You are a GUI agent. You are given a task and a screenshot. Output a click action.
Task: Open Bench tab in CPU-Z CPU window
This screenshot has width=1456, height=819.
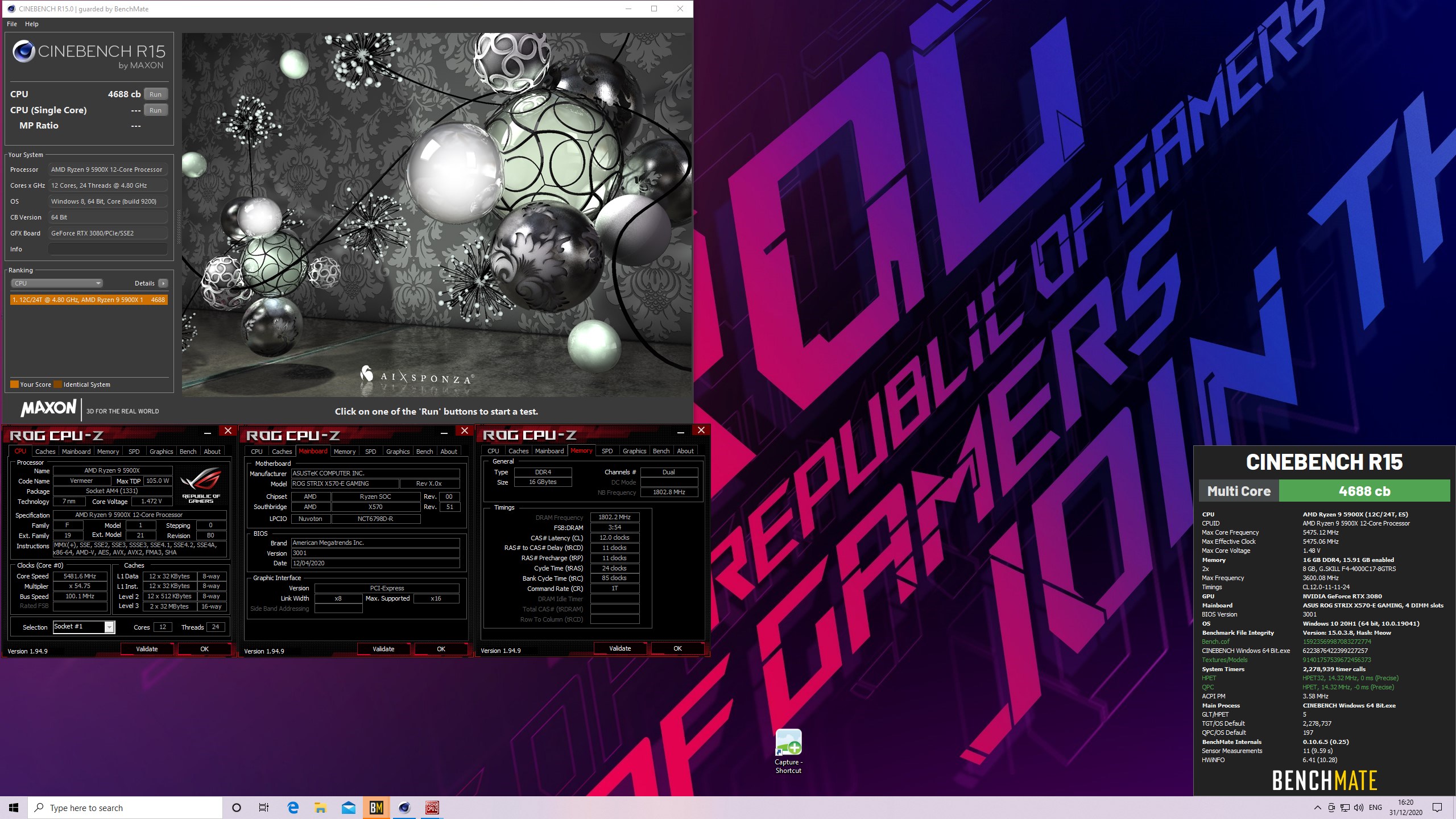click(188, 452)
